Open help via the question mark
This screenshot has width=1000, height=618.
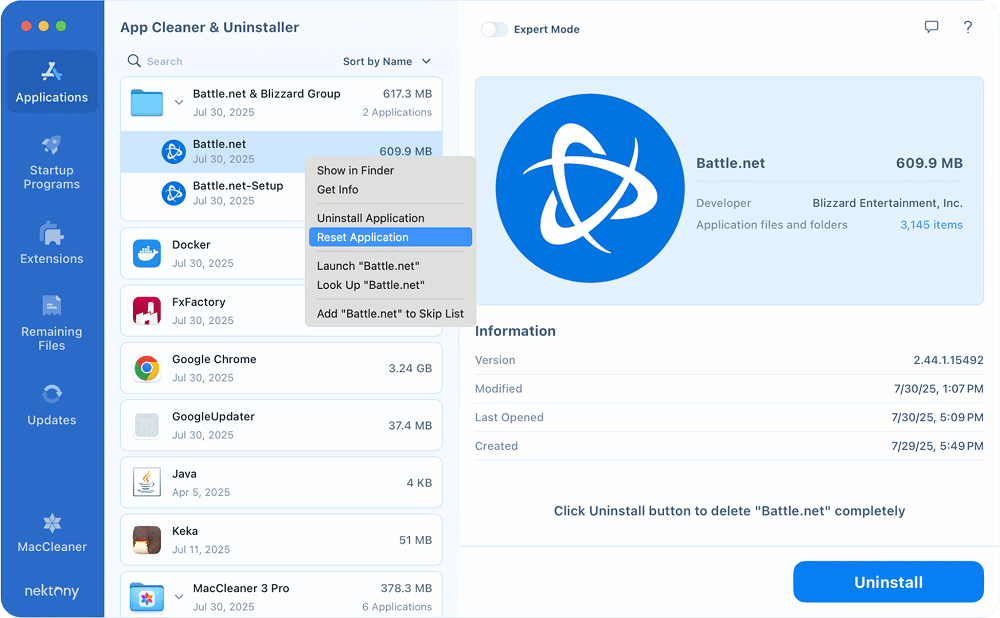point(967,27)
